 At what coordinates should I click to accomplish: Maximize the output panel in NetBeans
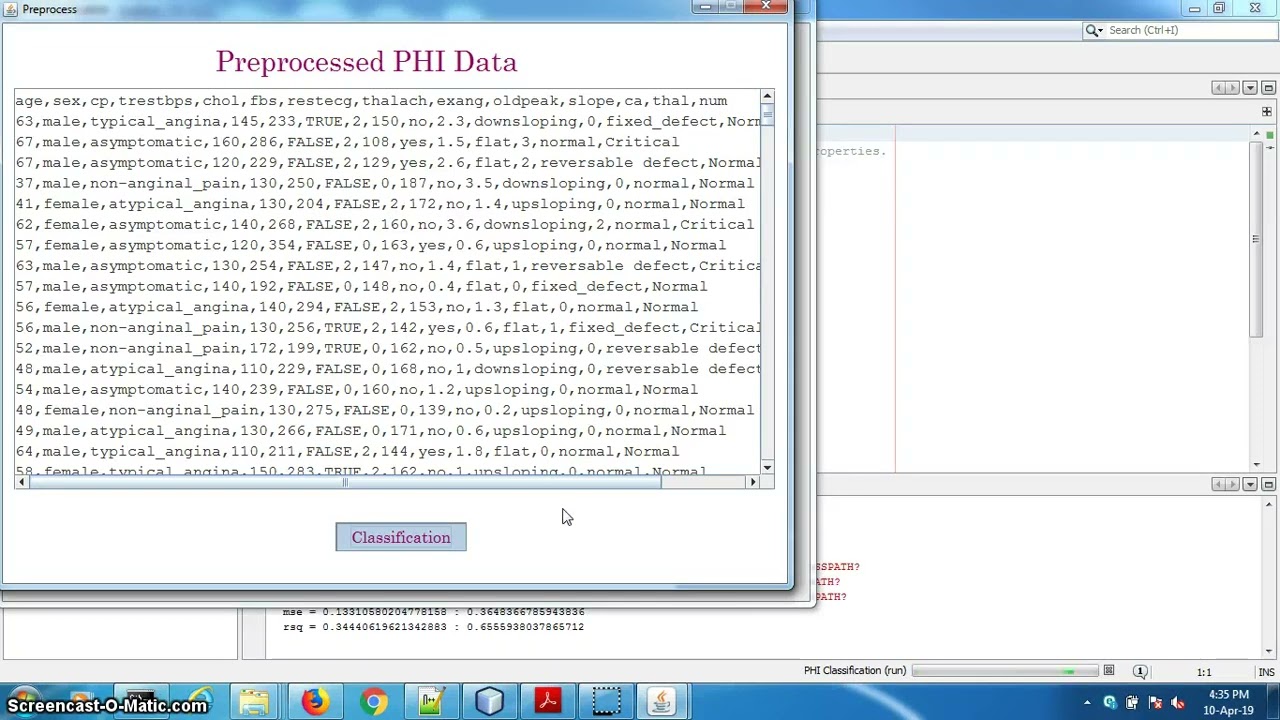pos(1268,484)
